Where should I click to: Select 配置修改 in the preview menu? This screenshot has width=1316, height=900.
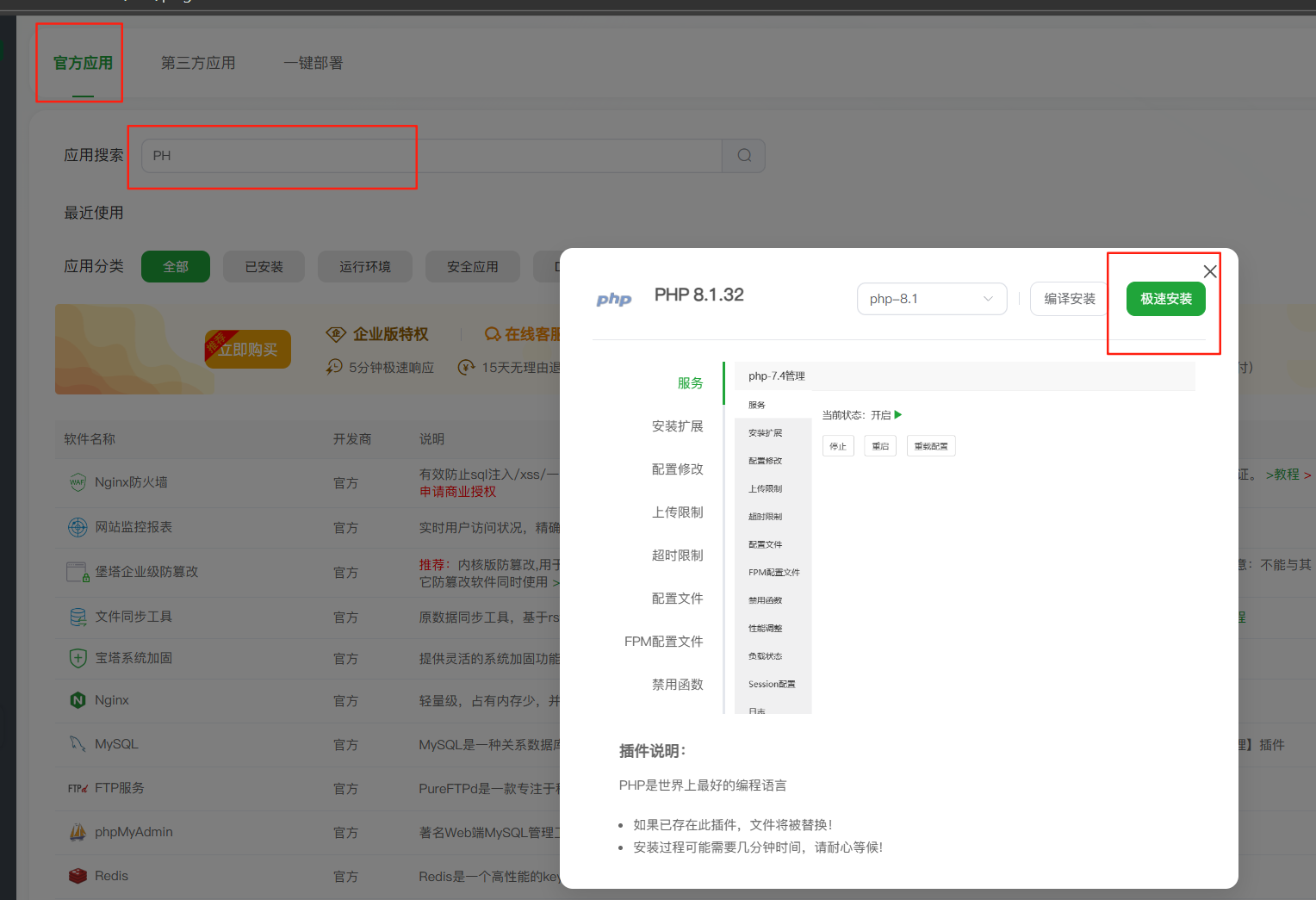pos(678,469)
